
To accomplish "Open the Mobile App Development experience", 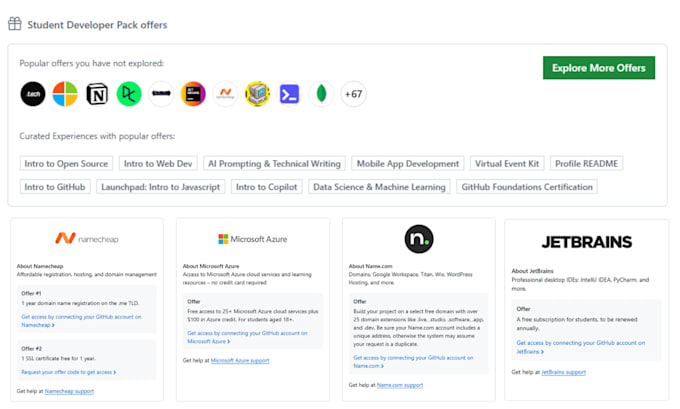I will click(x=408, y=164).
